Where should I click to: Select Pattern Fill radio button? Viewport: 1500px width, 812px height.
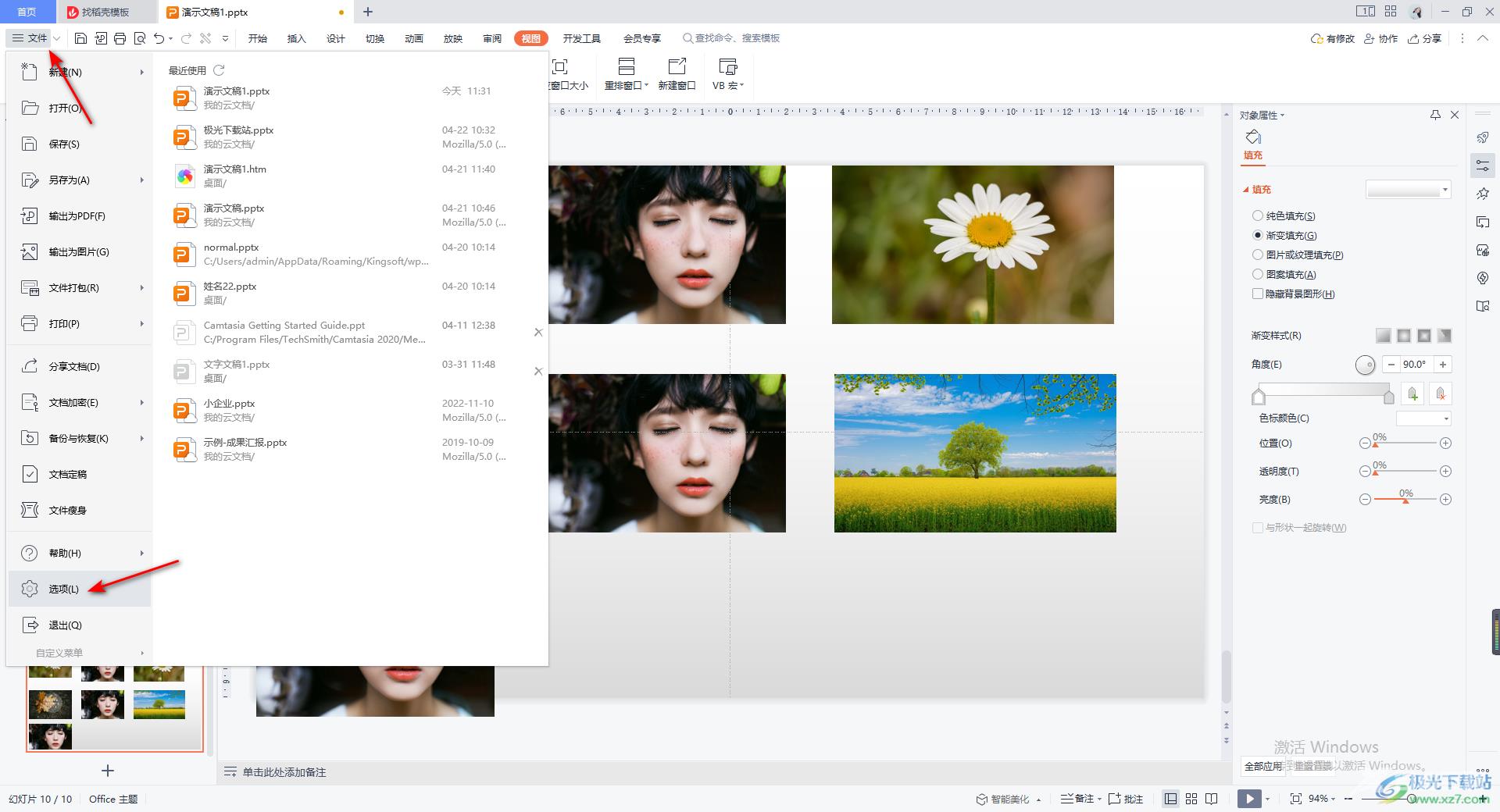point(1258,274)
